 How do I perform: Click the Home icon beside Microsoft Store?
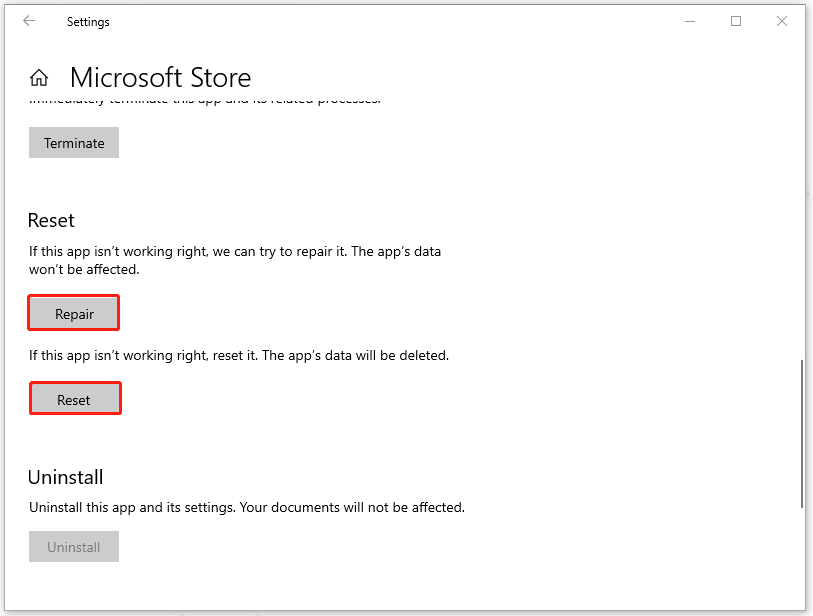click(39, 78)
